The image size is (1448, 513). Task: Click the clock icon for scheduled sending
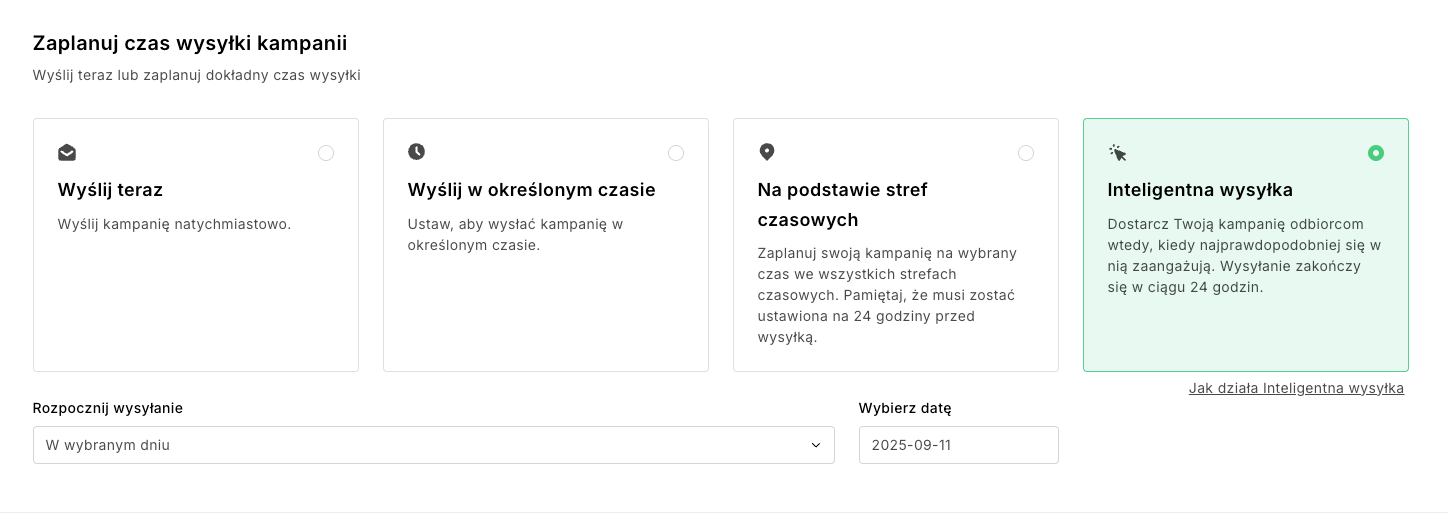(x=417, y=152)
